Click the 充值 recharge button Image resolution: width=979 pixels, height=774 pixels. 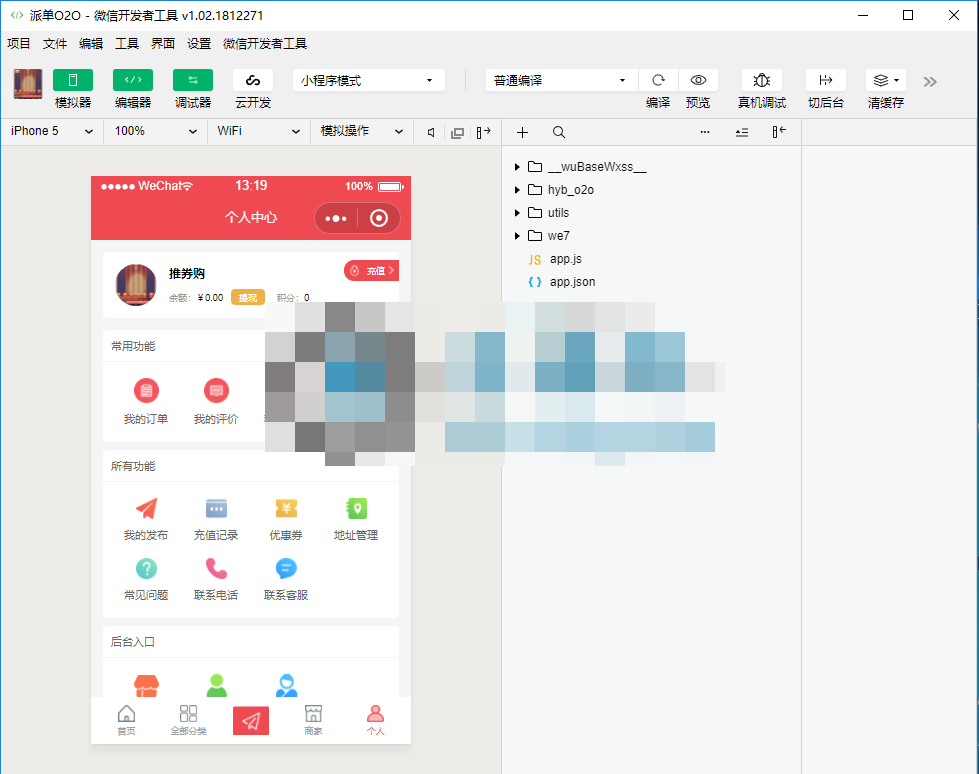click(372, 270)
